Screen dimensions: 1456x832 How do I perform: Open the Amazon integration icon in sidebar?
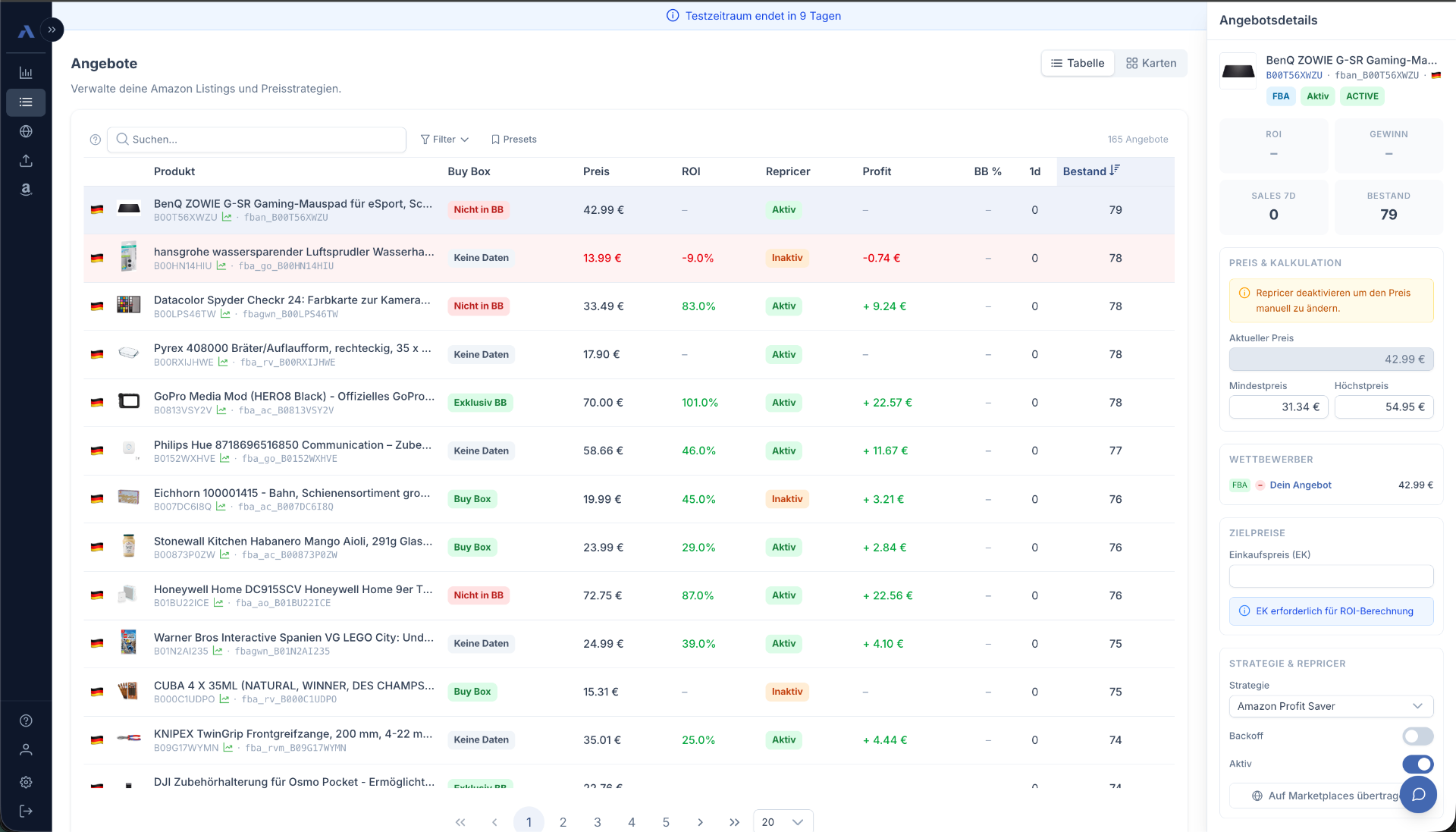click(26, 190)
